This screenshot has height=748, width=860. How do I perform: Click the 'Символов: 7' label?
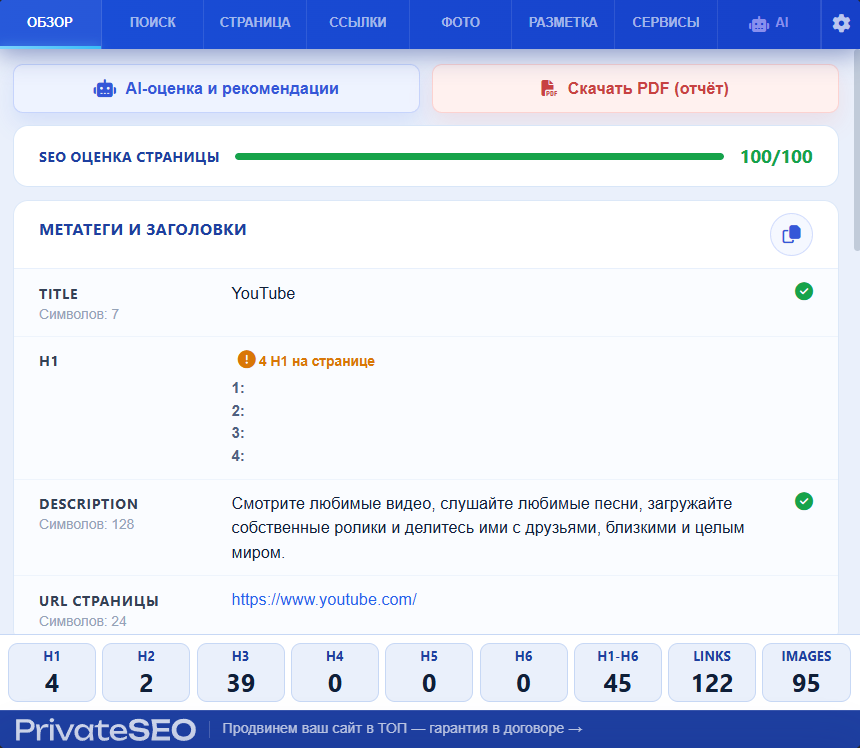pyautogui.click(x=79, y=314)
